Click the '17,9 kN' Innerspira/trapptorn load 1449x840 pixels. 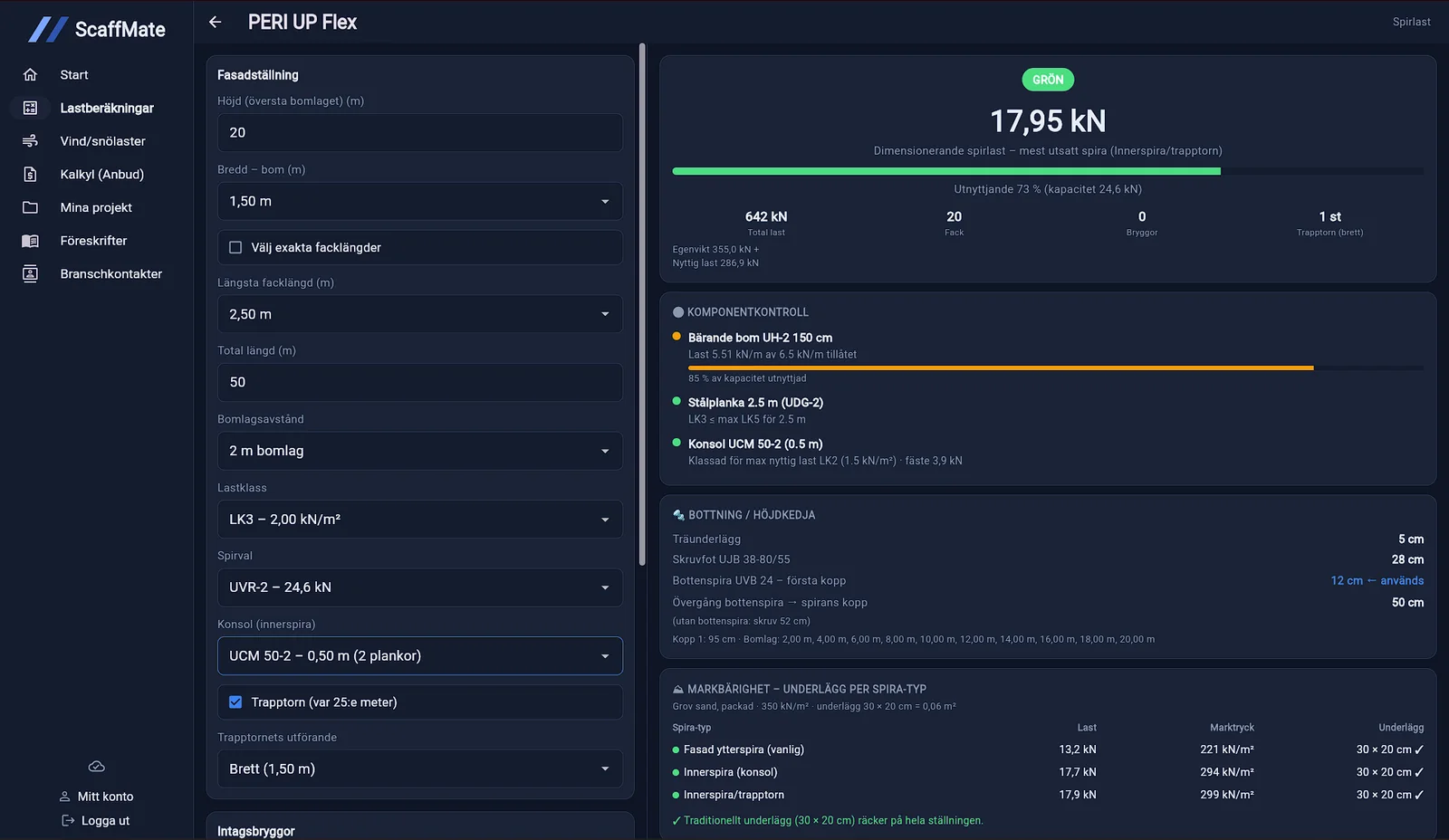[1078, 795]
